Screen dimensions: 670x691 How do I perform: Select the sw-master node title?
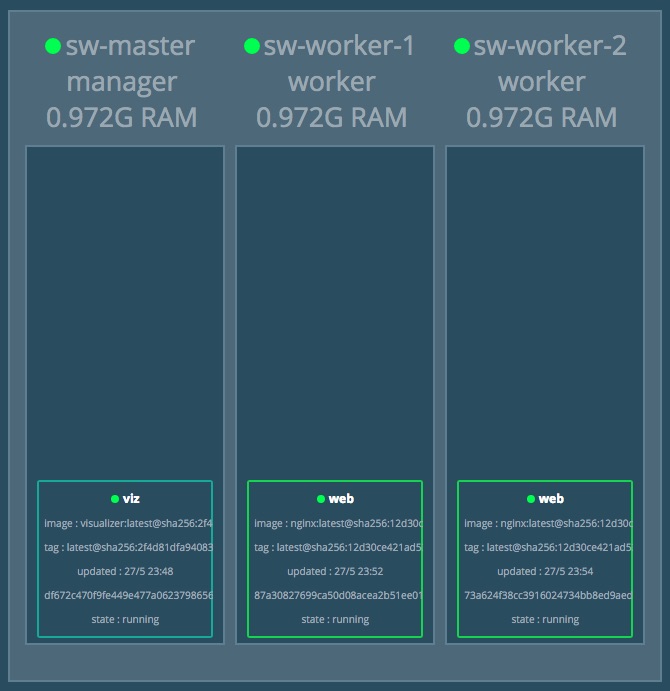coord(130,47)
